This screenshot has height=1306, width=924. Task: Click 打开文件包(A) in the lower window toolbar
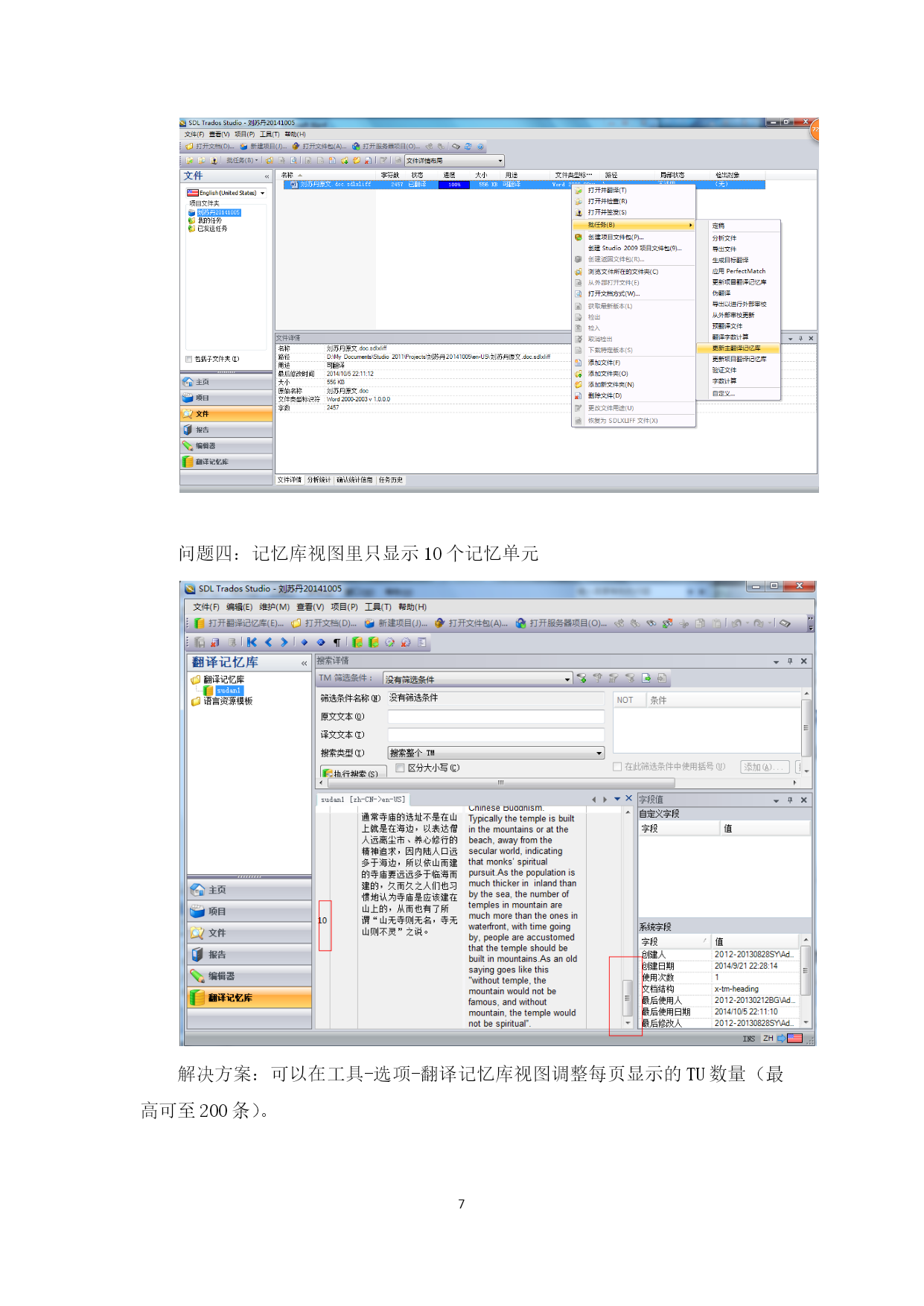click(471, 623)
